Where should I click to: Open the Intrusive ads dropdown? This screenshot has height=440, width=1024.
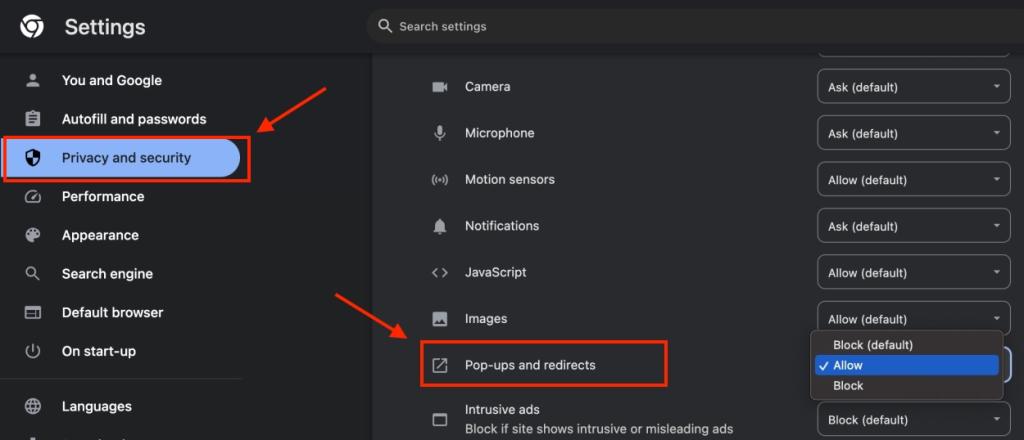914,419
